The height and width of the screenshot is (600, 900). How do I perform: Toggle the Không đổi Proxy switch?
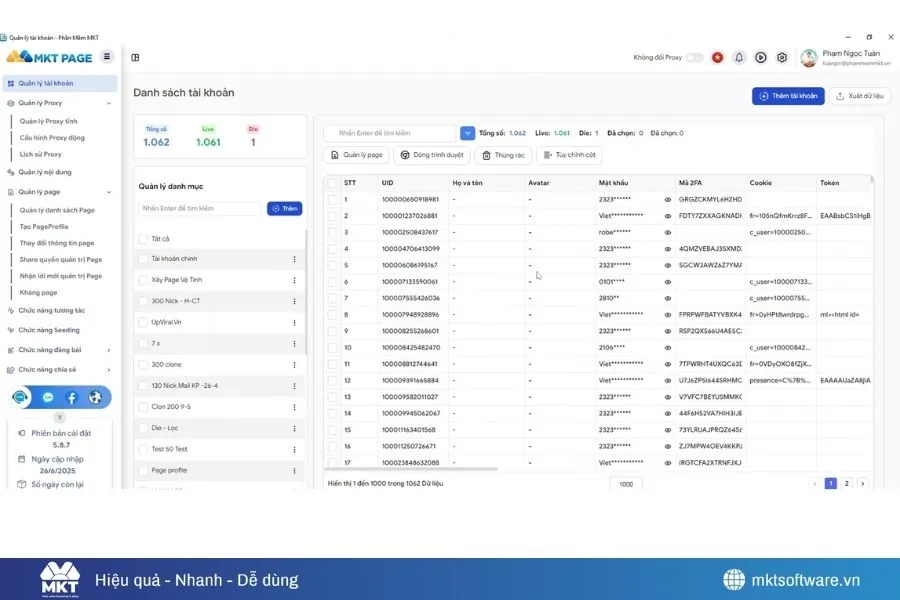[694, 58]
